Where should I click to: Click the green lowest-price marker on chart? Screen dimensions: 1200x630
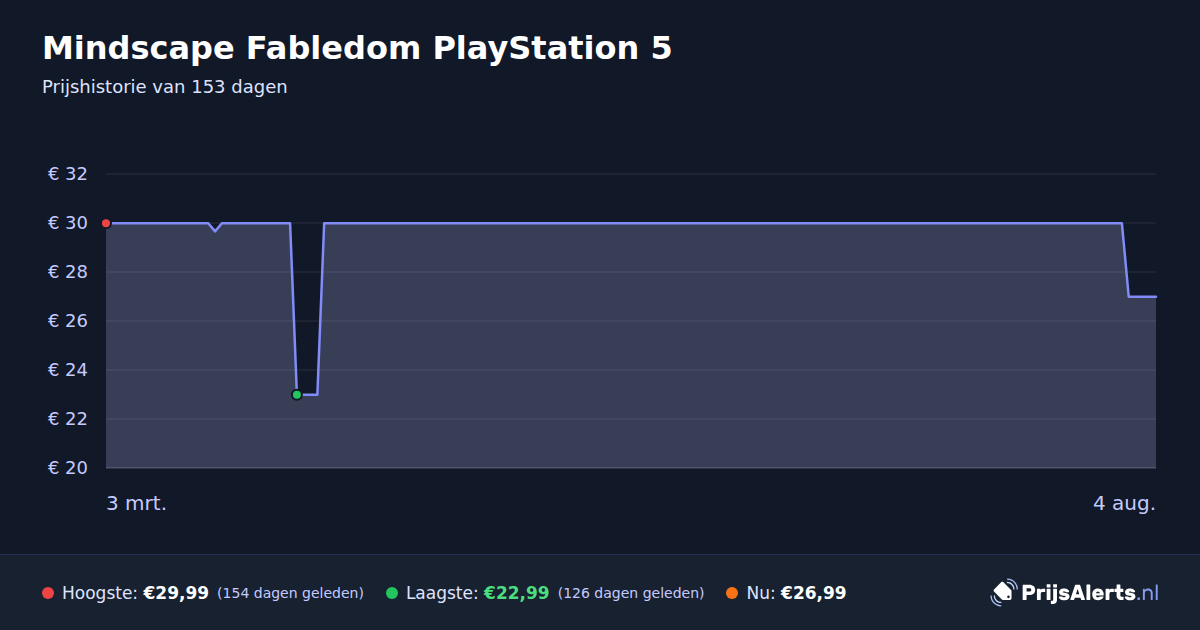297,395
